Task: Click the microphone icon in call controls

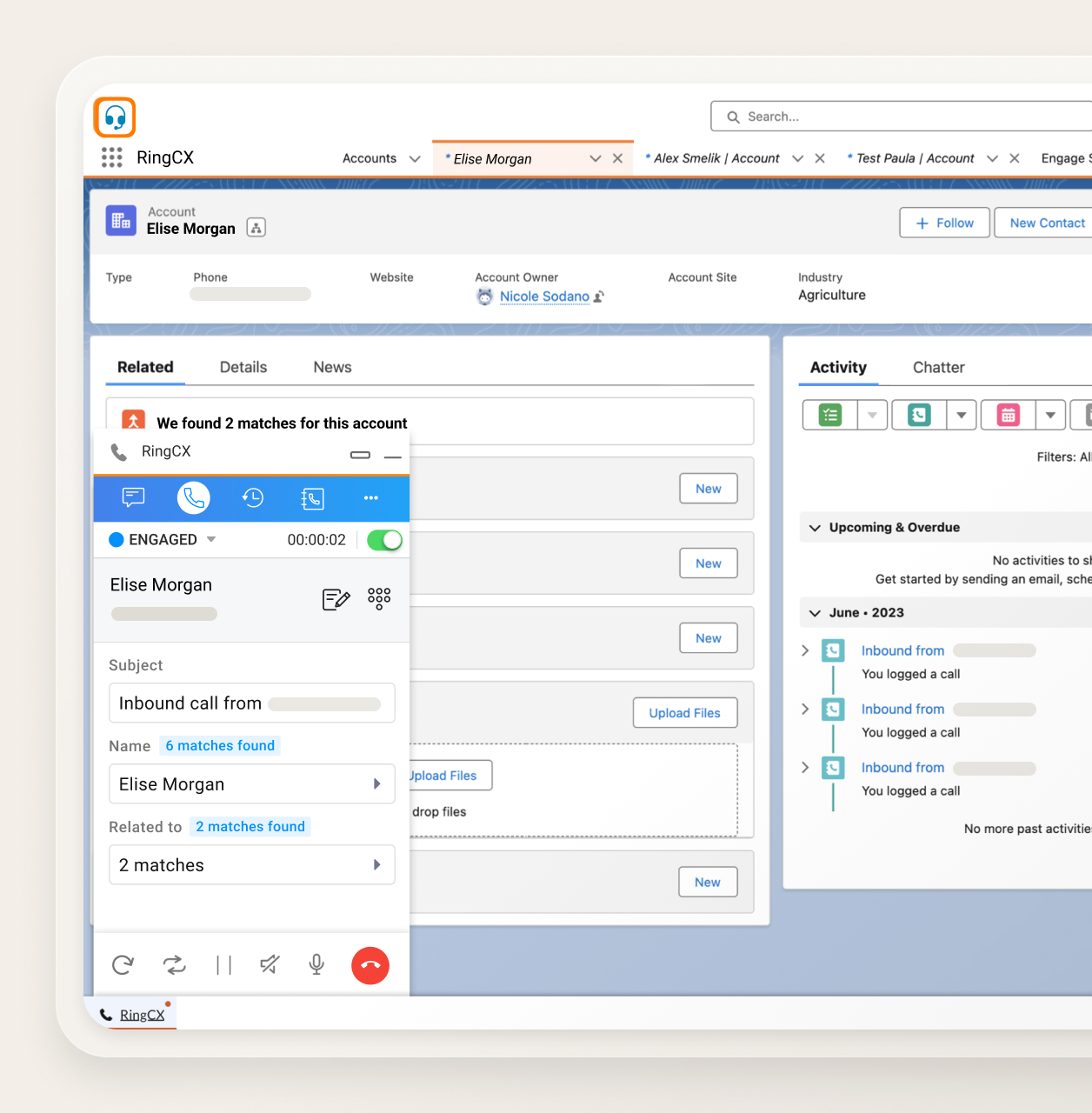Action: [315, 965]
